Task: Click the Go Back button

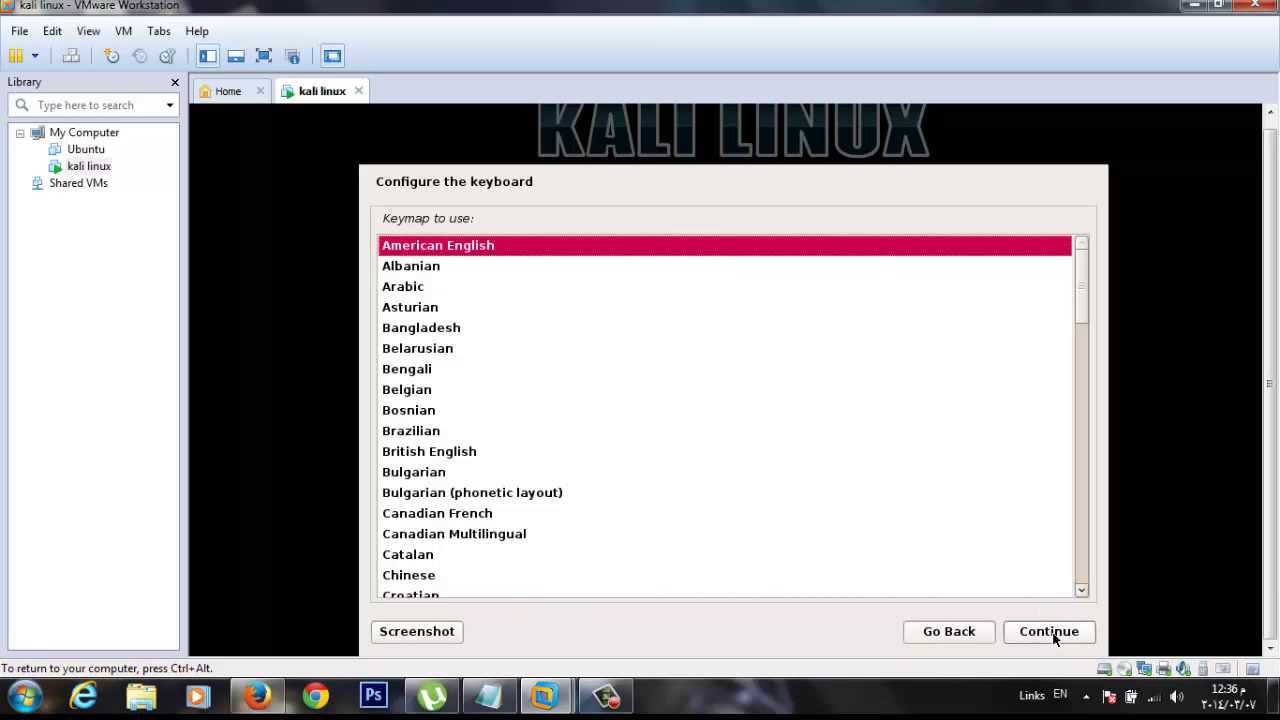Action: pos(949,632)
